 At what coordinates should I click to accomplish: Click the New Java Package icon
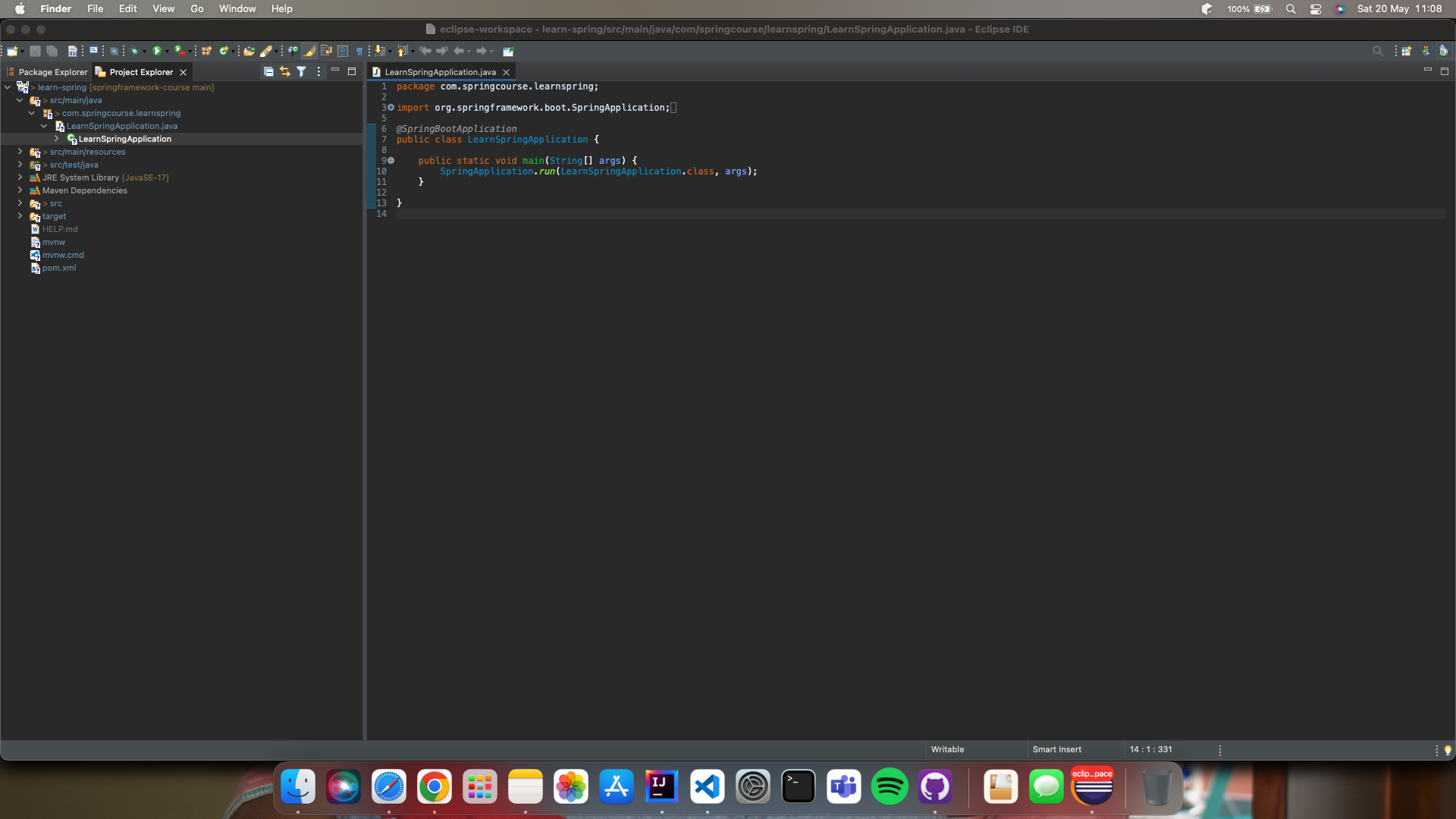tap(206, 51)
